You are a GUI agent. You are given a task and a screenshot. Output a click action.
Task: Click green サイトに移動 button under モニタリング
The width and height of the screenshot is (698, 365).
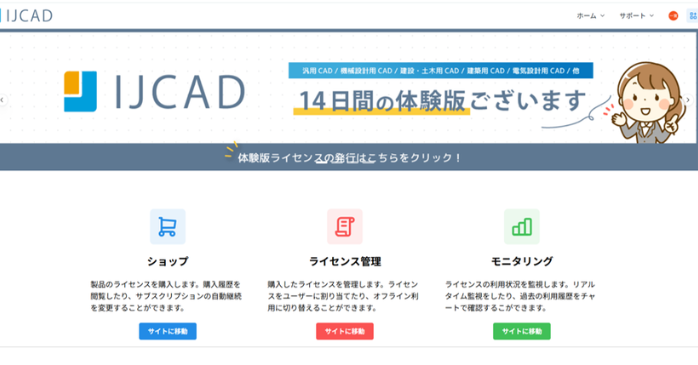tap(522, 331)
